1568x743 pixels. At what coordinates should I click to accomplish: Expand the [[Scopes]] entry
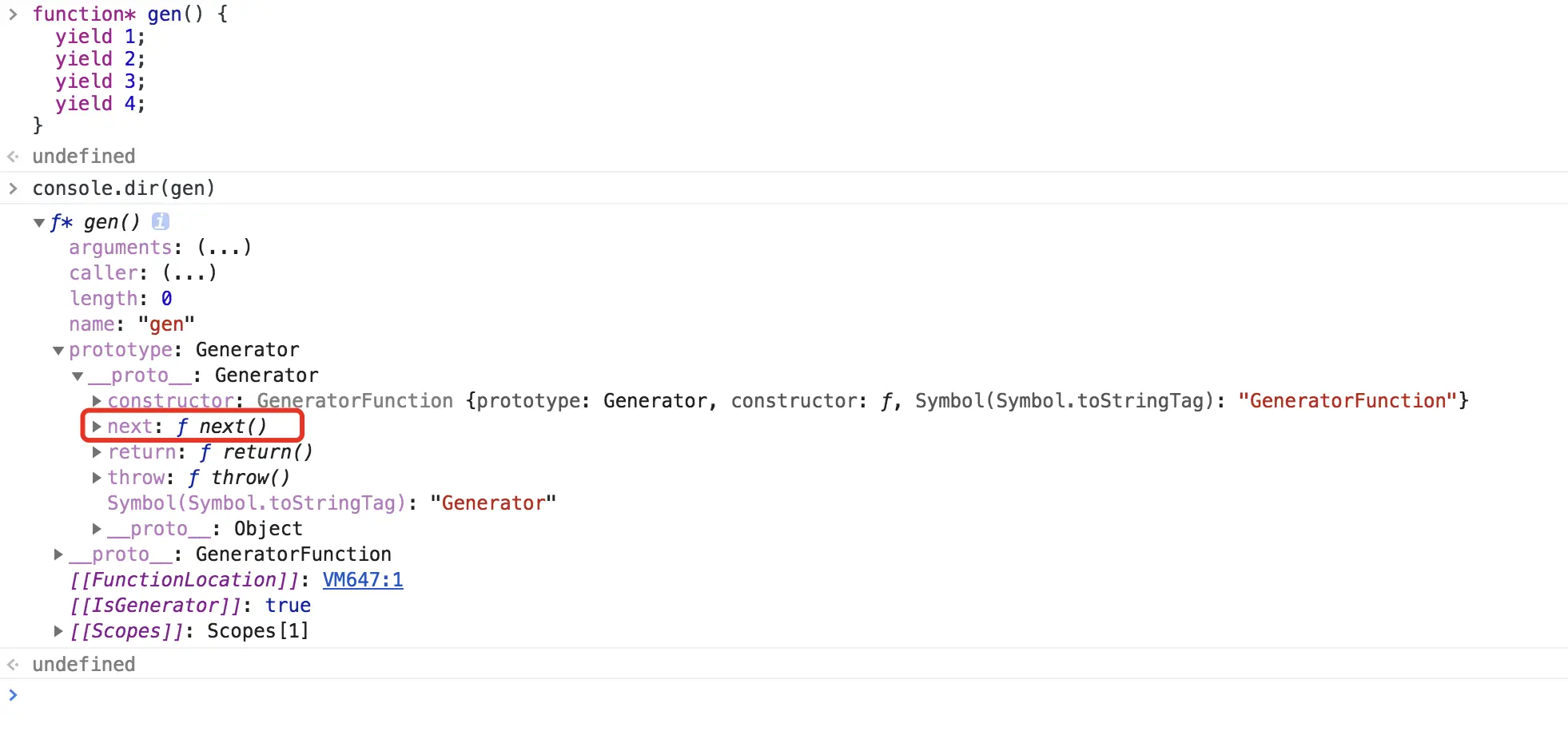tap(58, 631)
